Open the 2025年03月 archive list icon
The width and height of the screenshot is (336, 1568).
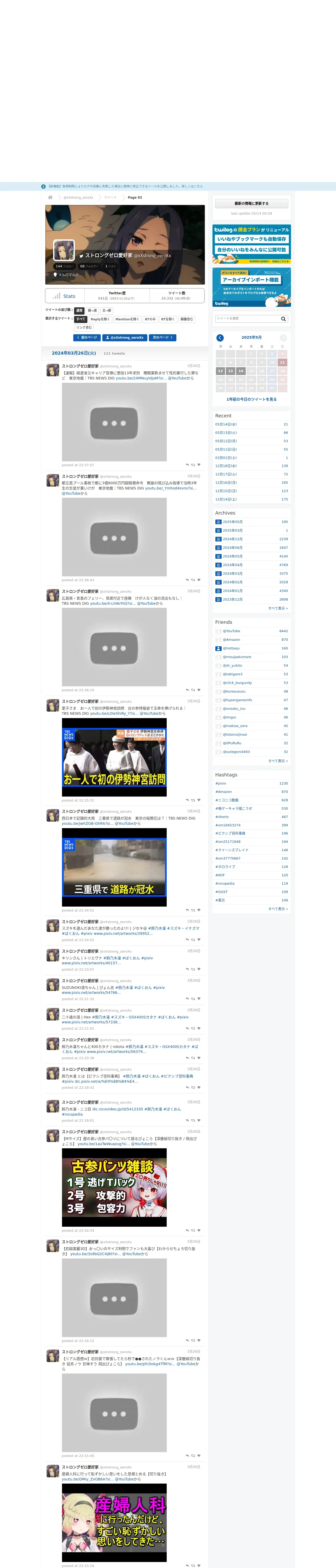218,530
